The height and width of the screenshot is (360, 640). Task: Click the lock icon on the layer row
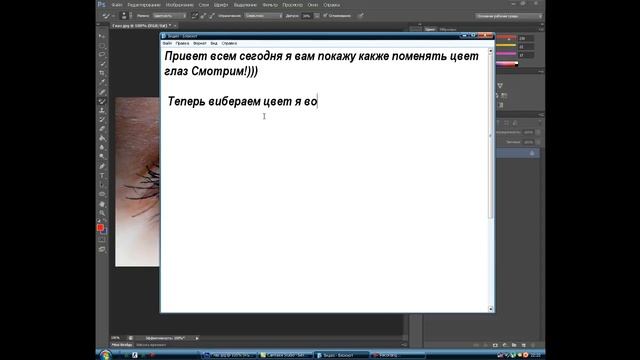click(532, 153)
